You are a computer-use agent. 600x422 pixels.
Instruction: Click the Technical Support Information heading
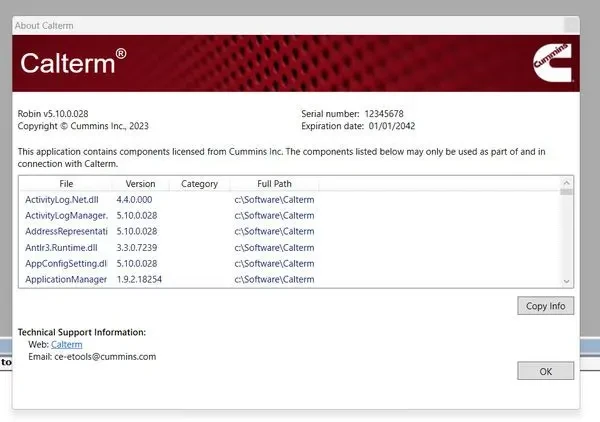coord(82,332)
